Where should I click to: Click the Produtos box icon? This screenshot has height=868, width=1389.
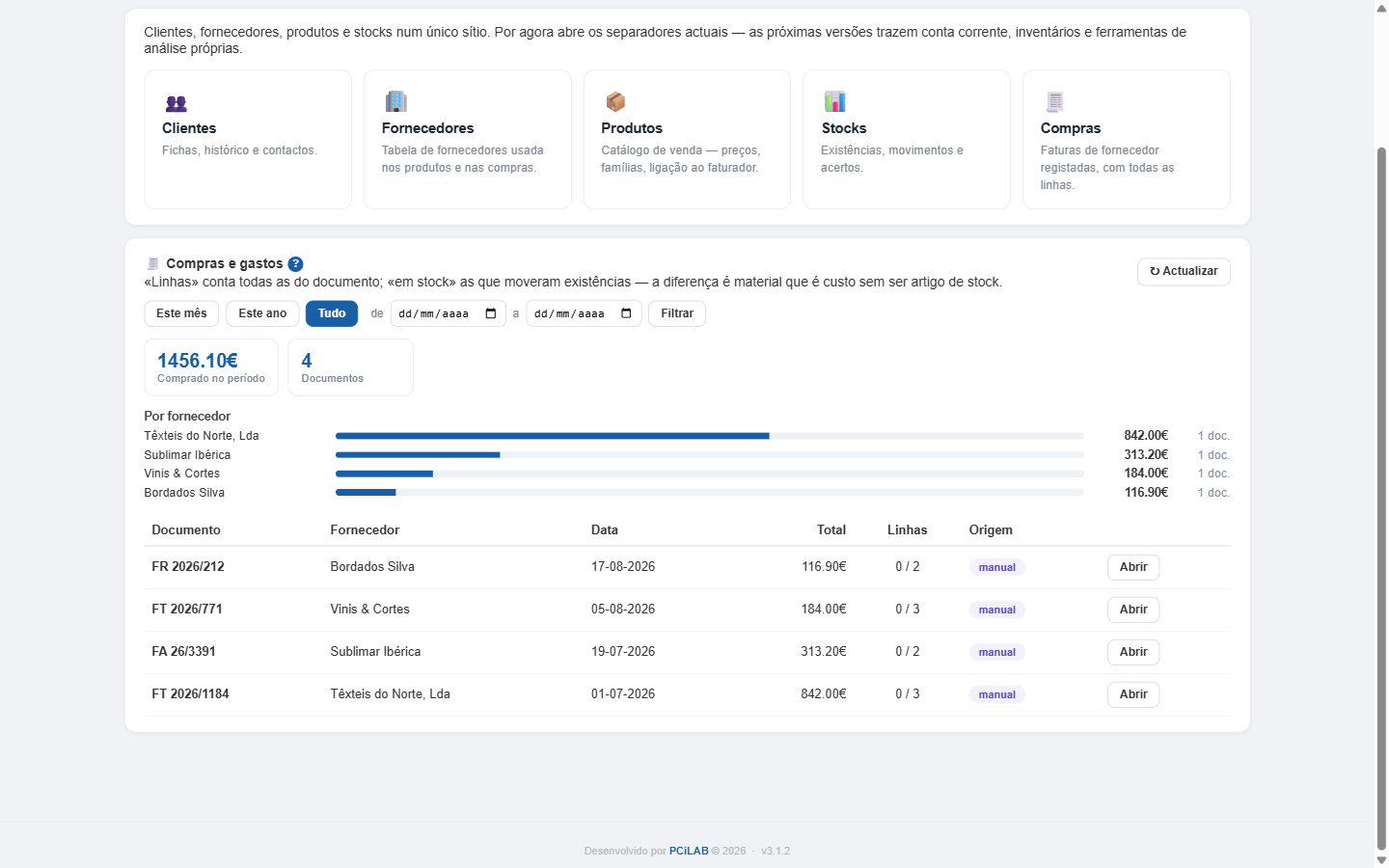pos(615,101)
